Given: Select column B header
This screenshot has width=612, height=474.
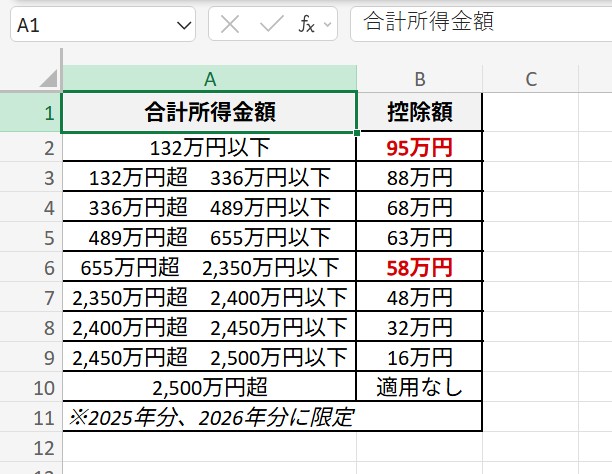Looking at the screenshot, I should coord(420,79).
